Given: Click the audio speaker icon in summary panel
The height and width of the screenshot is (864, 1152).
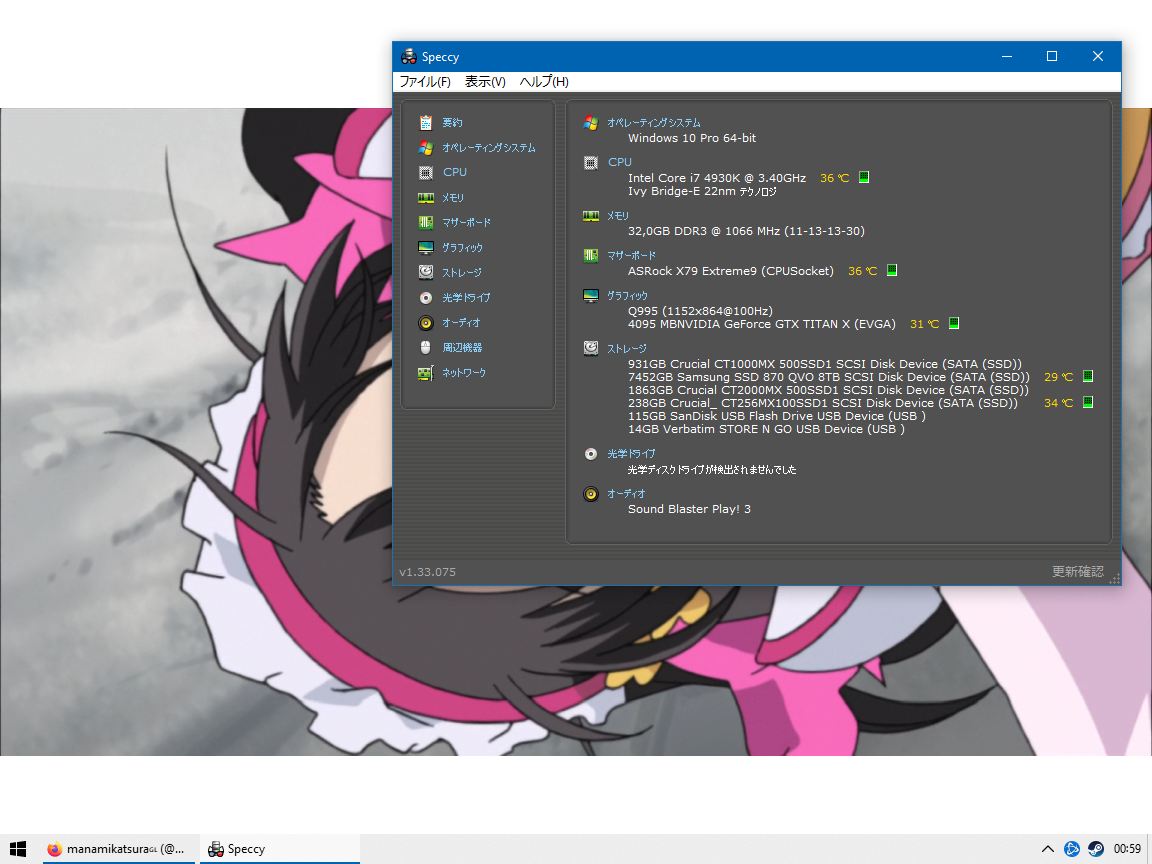Looking at the screenshot, I should tap(591, 494).
